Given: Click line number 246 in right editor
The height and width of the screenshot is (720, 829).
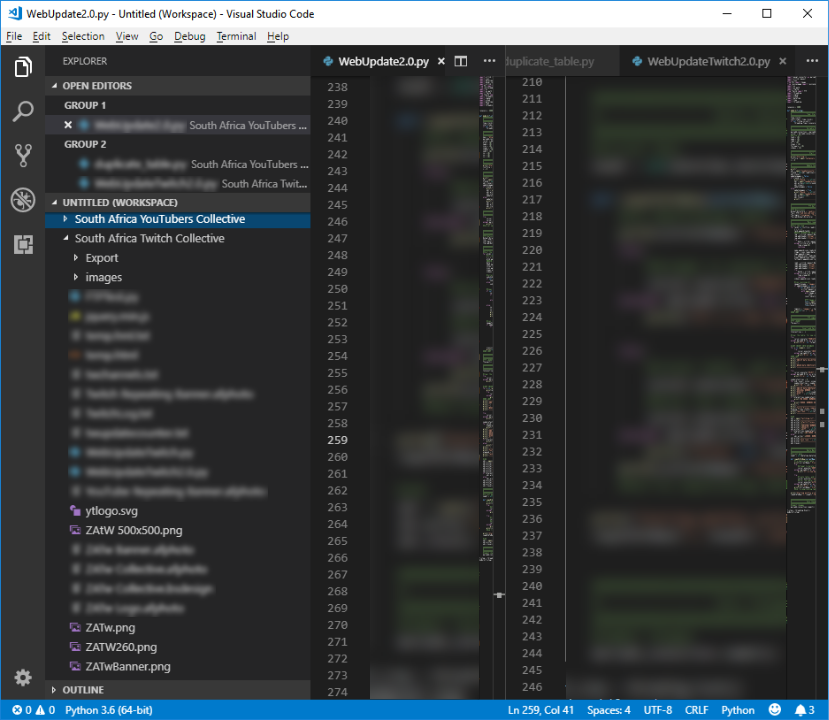Looking at the screenshot, I should pyautogui.click(x=532, y=687).
